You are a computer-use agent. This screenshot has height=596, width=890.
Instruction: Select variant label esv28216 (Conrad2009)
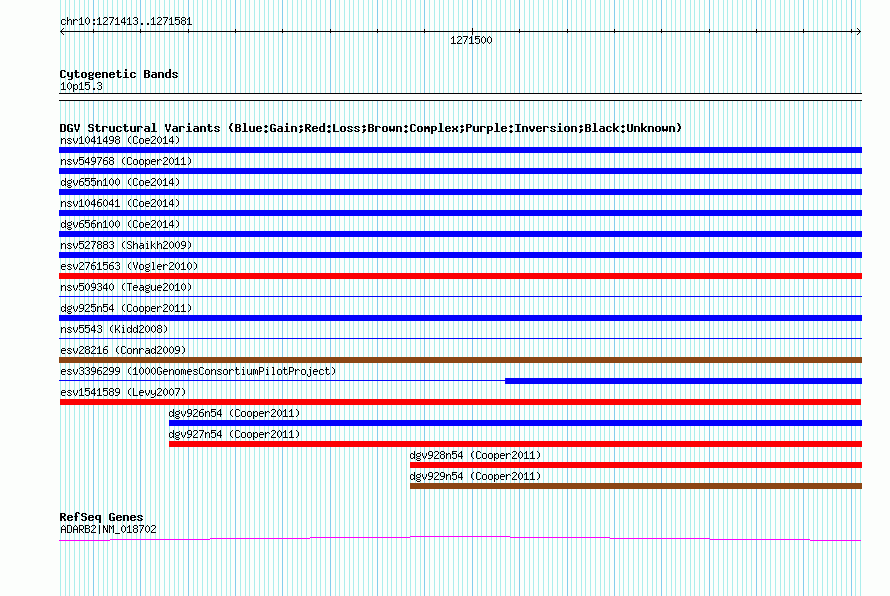[x=123, y=350]
